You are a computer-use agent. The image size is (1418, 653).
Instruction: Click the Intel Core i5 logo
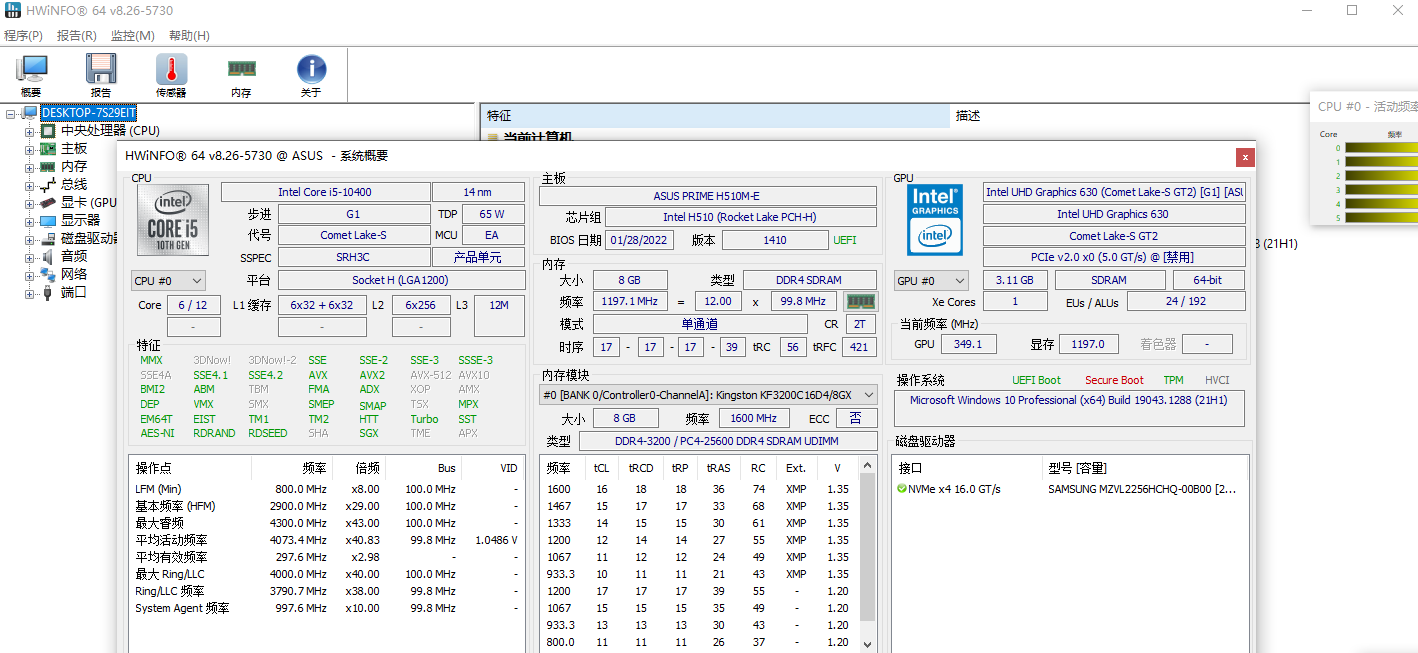(x=173, y=221)
